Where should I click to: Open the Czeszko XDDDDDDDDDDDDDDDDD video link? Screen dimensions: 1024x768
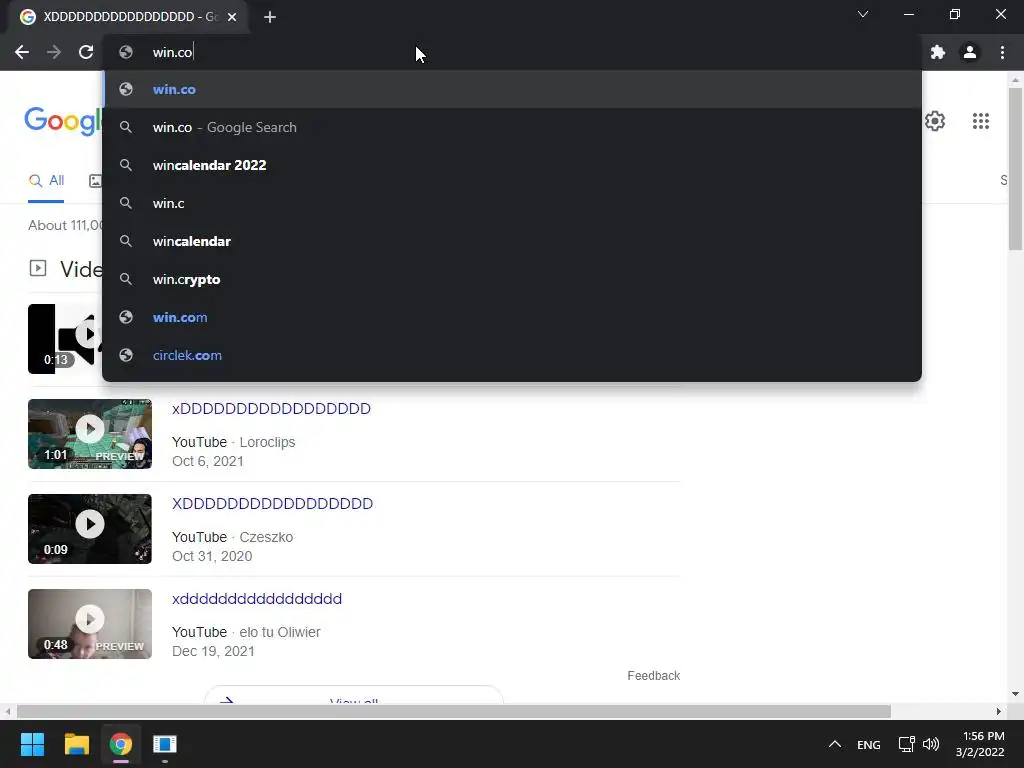pos(272,504)
